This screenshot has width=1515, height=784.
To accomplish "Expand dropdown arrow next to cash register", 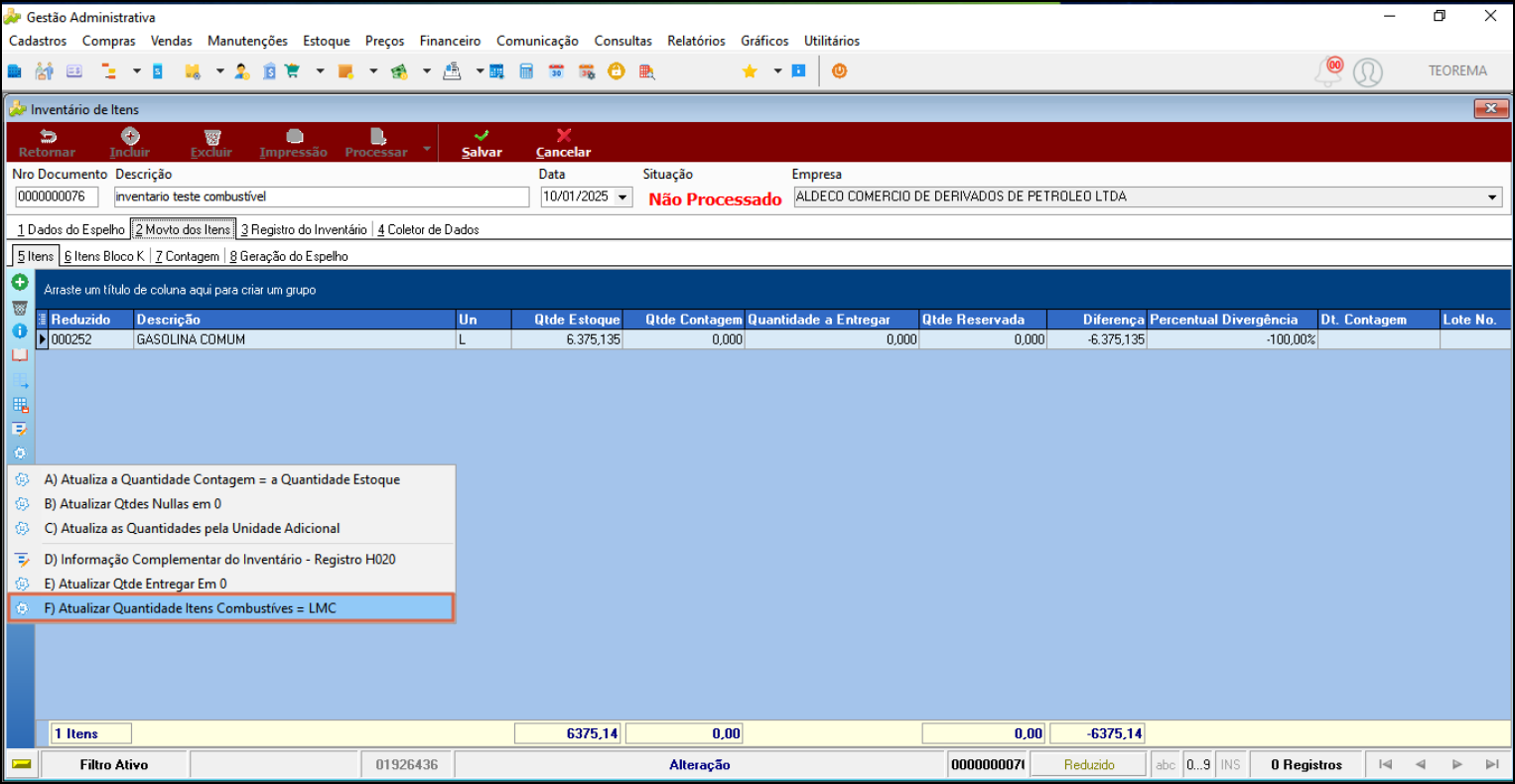I will click(480, 71).
